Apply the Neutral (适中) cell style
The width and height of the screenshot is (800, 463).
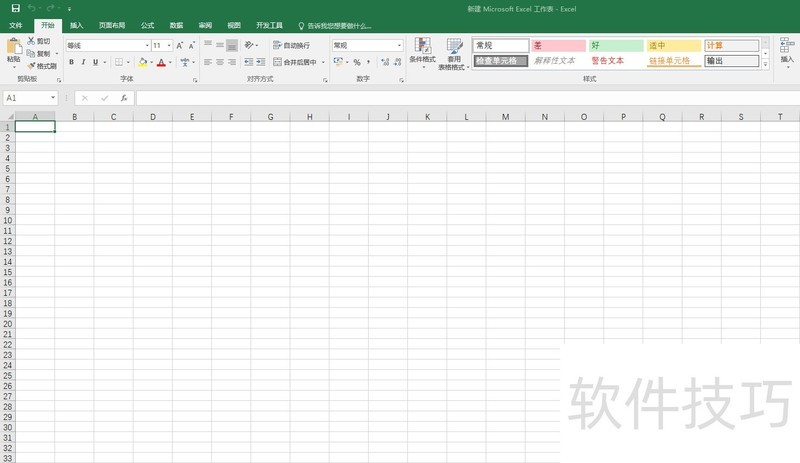tap(673, 45)
